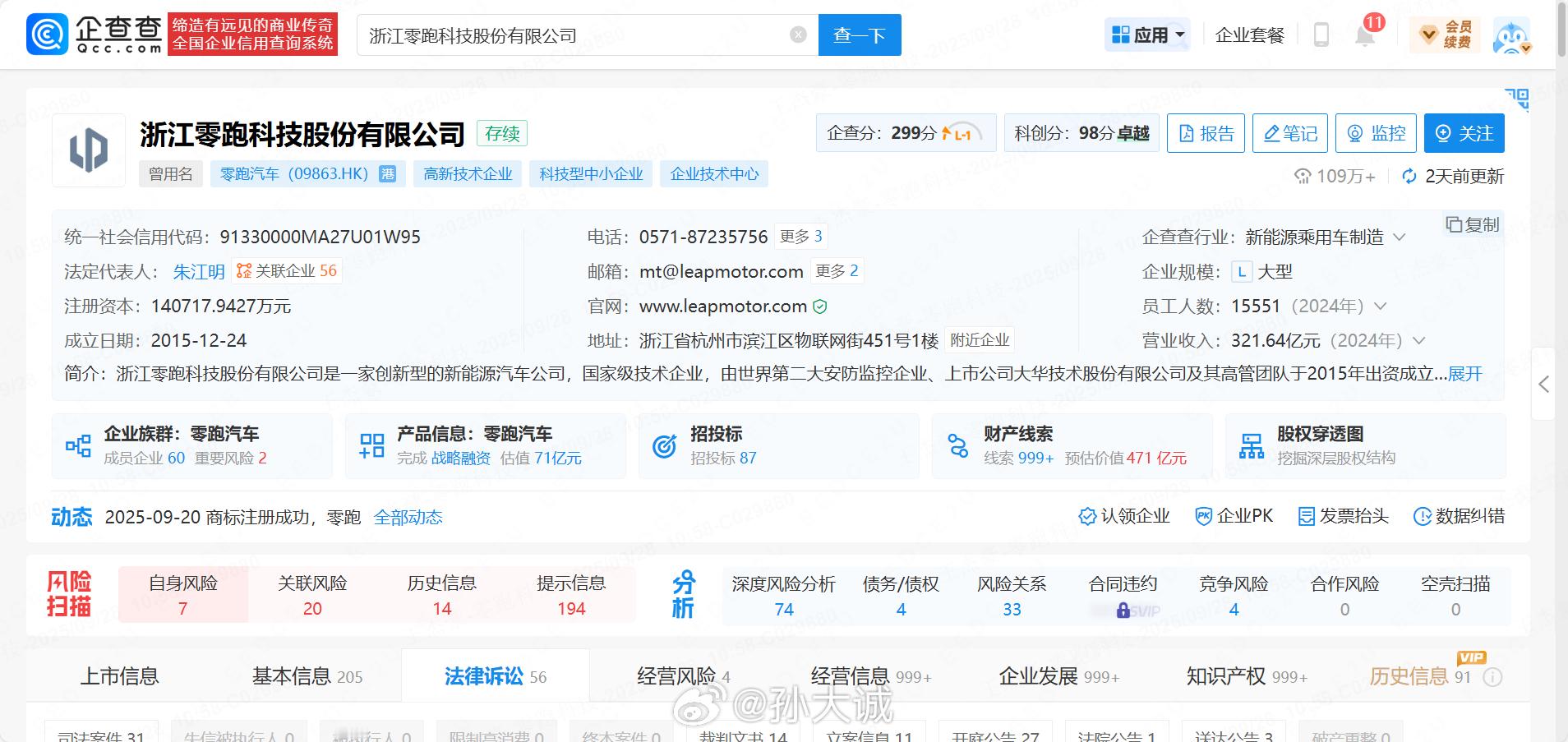Click the 高新技术企业 tag
This screenshot has width=1568, height=742.
click(468, 174)
